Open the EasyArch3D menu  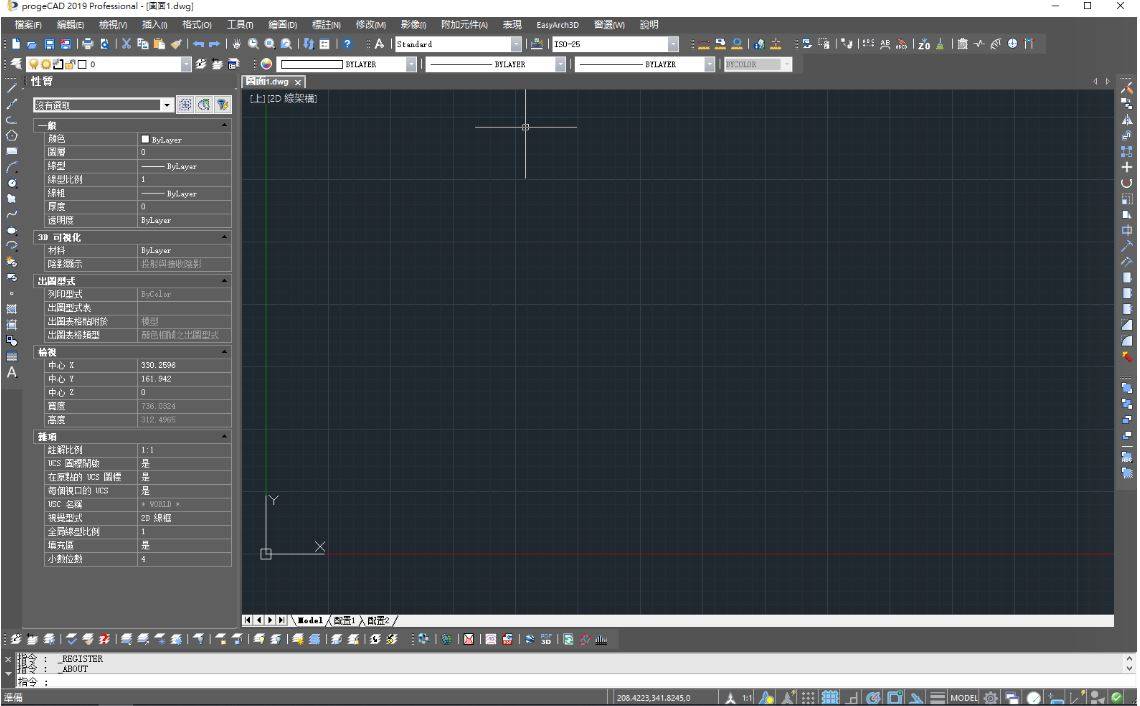pyautogui.click(x=558, y=25)
